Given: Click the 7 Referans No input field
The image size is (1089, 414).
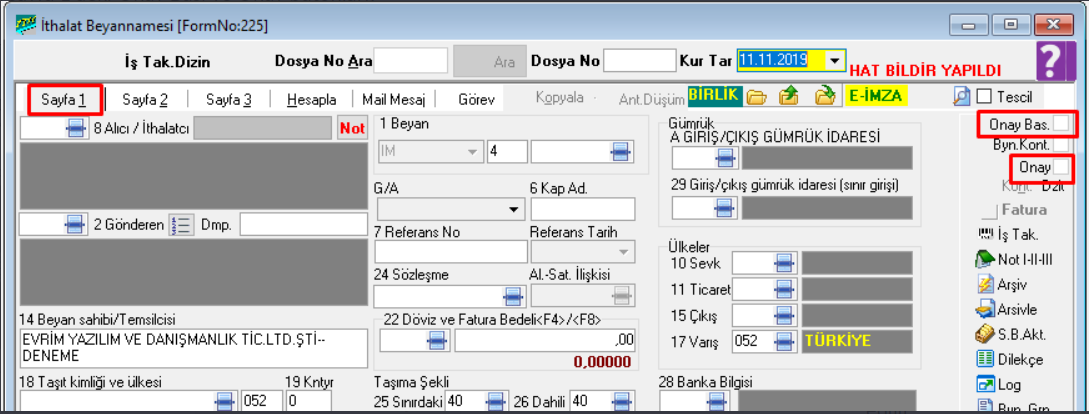Looking at the screenshot, I should (451, 251).
